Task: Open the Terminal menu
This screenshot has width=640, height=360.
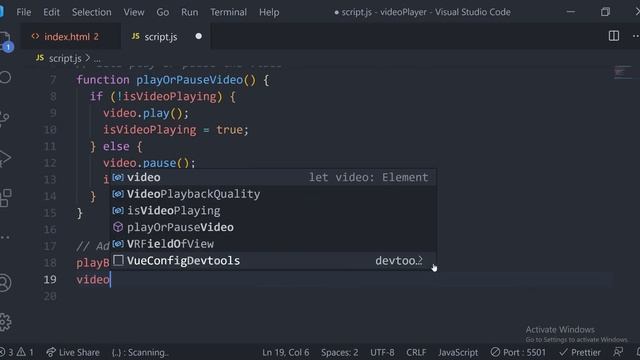Action: click(x=228, y=12)
